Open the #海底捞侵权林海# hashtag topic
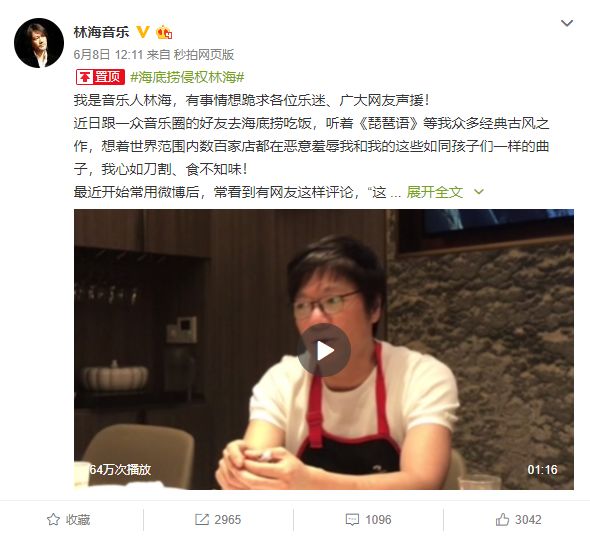Image resolution: width=590 pixels, height=538 pixels. (x=187, y=78)
